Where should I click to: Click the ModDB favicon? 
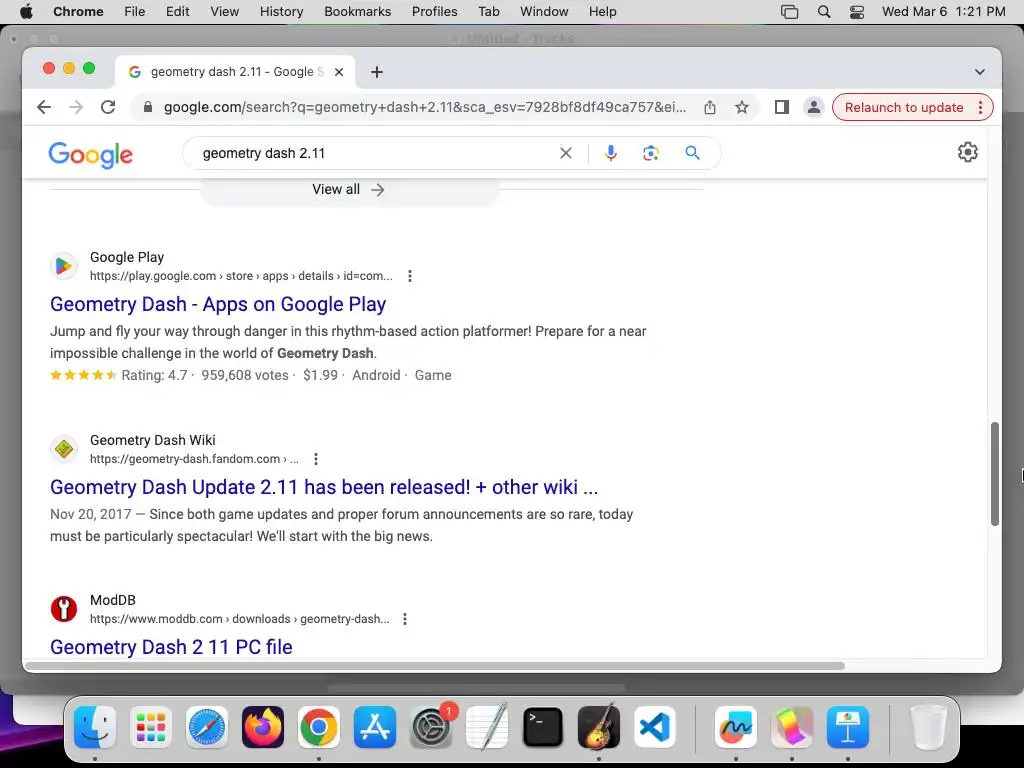(x=64, y=609)
